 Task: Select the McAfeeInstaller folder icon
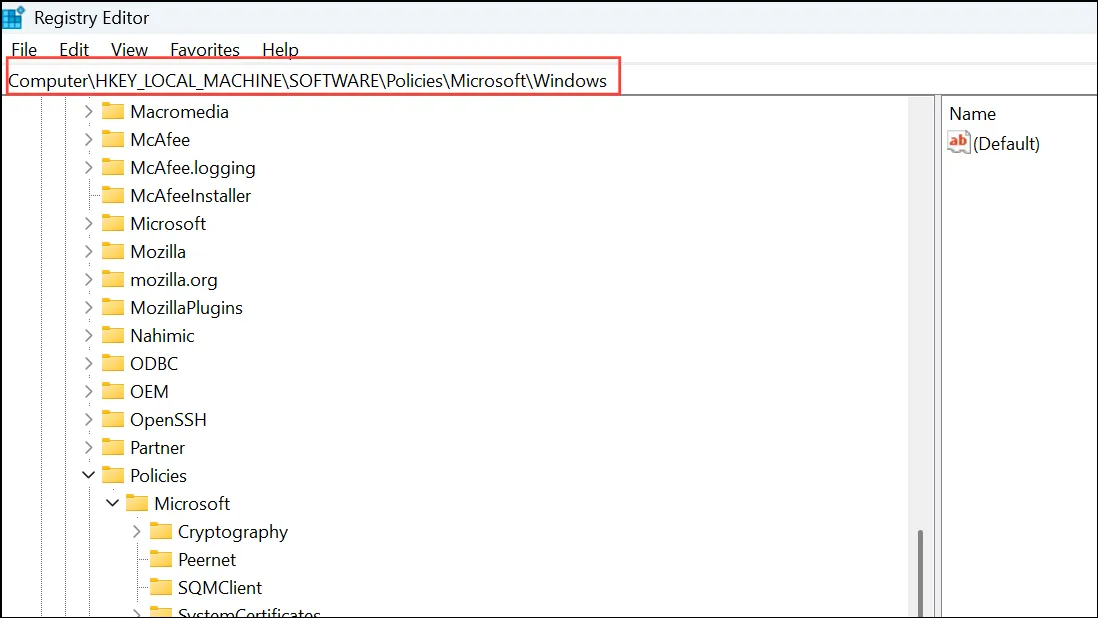coord(113,195)
